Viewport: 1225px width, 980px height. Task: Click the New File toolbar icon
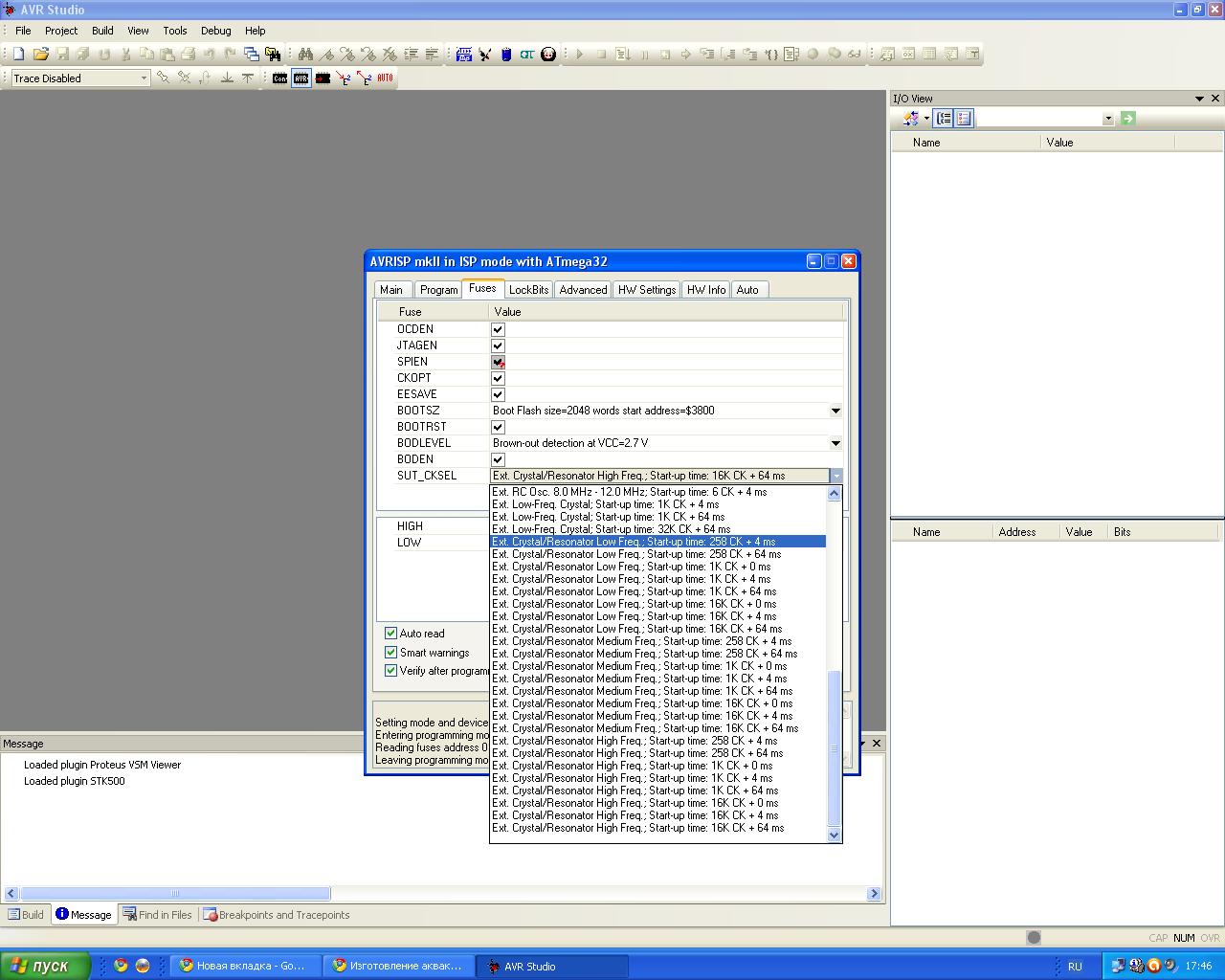point(18,55)
